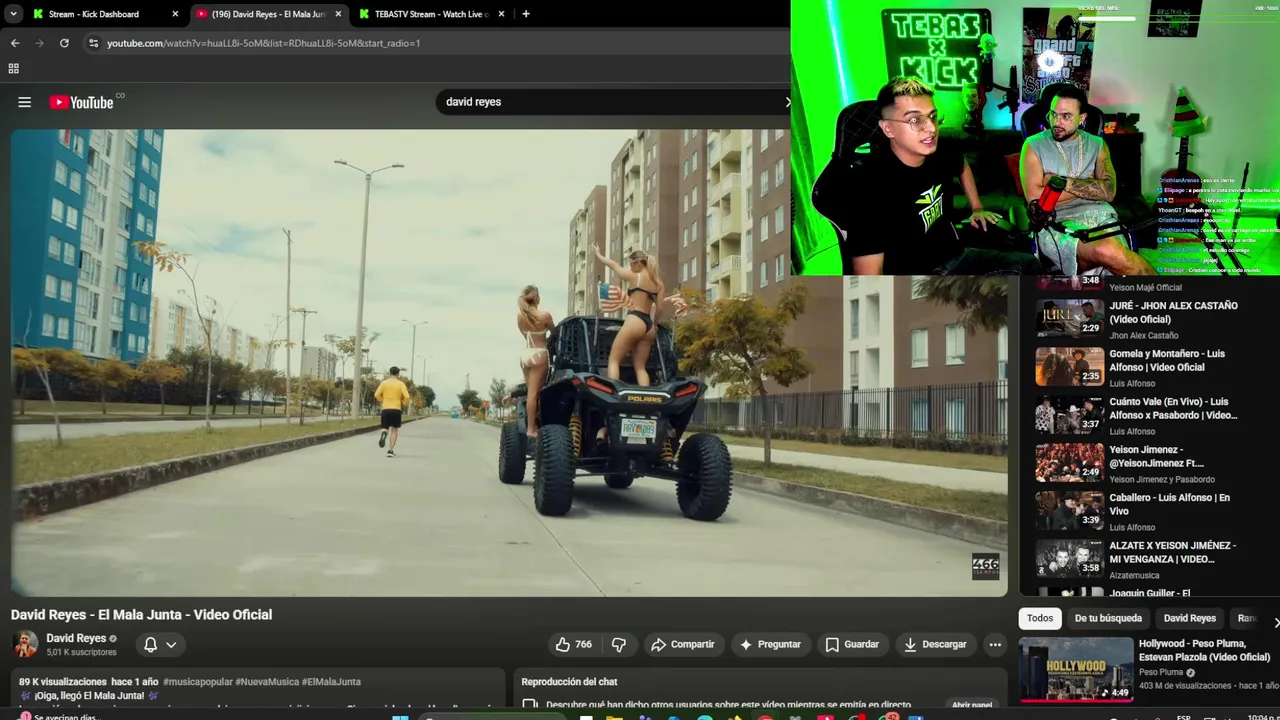This screenshot has width=1280, height=720.
Task: Click the video title 'David Reyes - El Mala Junta'
Action: click(x=141, y=615)
